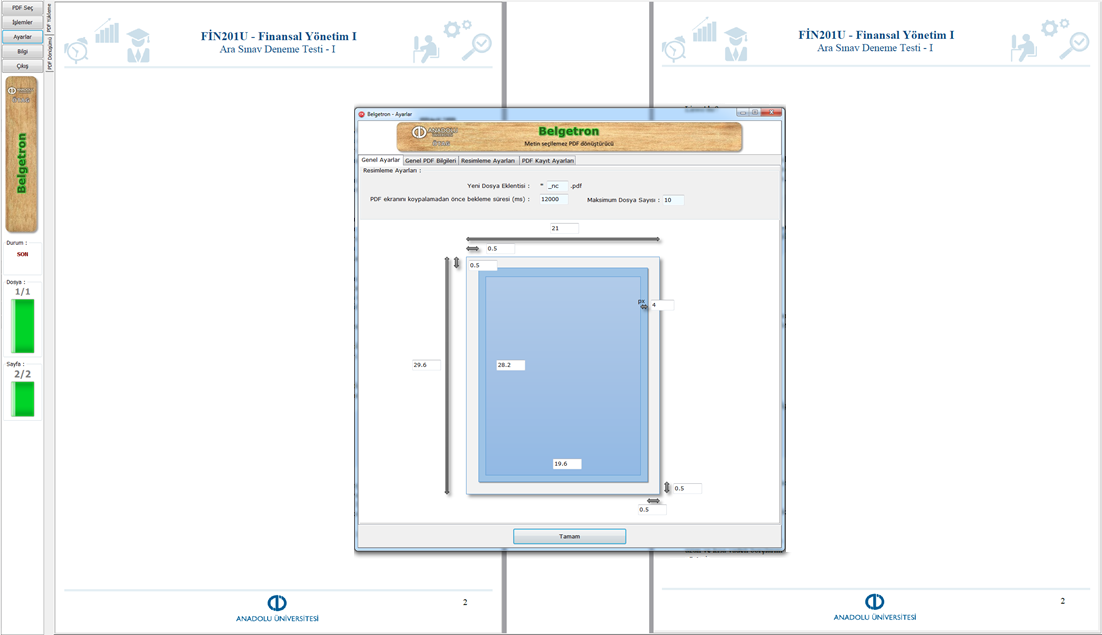Click the inner width field showing 19.6
The width and height of the screenshot is (1102, 635).
tap(566, 464)
